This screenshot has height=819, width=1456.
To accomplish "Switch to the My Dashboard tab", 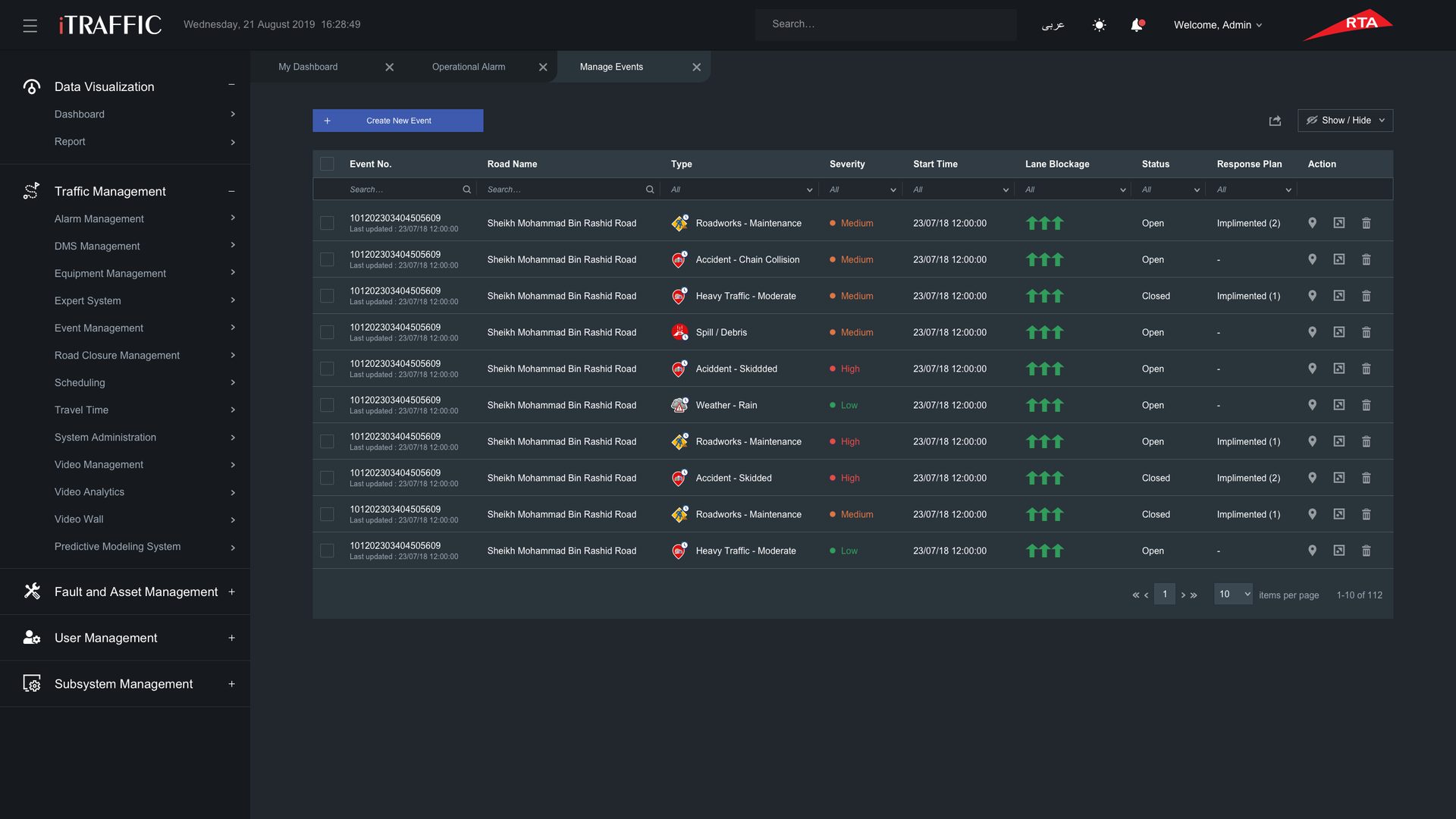I will pos(308,67).
